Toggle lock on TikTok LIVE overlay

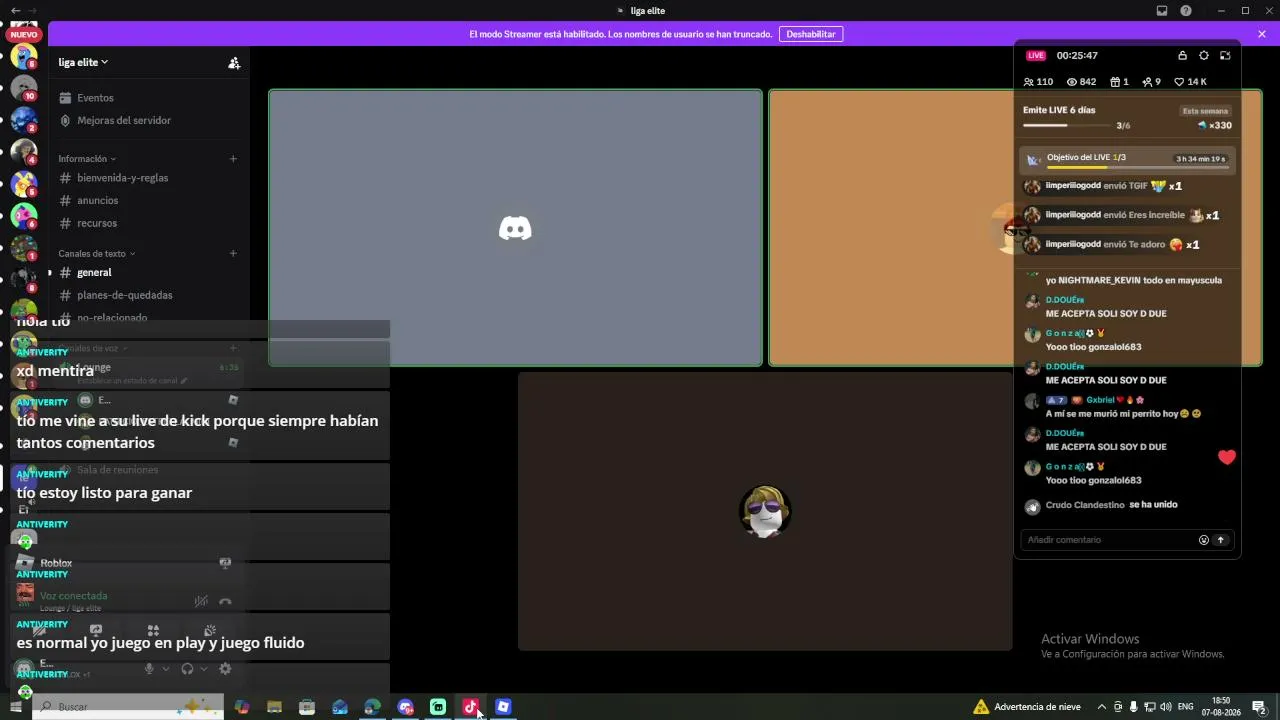pyautogui.click(x=1183, y=56)
